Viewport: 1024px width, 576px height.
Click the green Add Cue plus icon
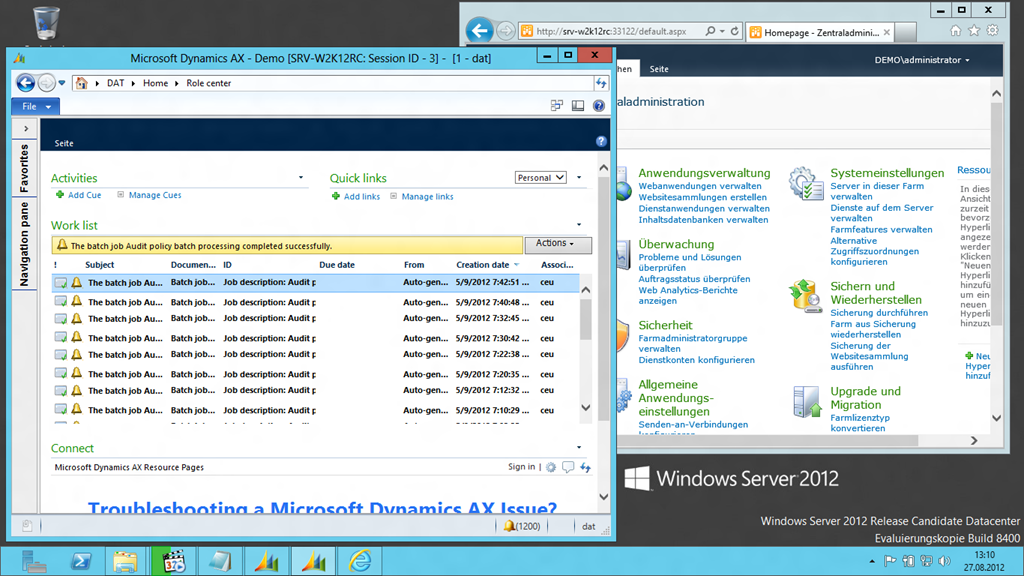tap(58, 195)
